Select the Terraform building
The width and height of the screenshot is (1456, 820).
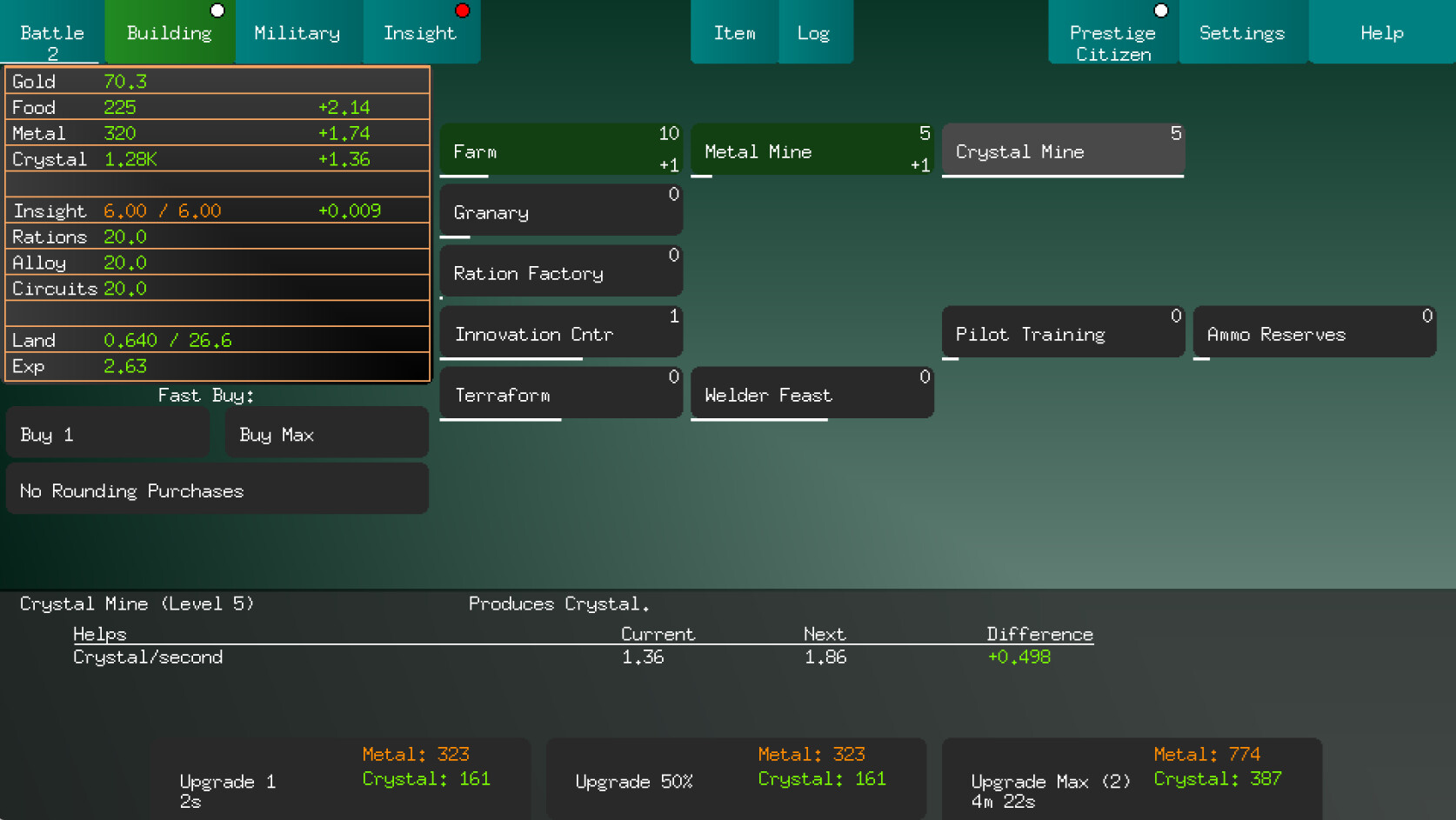pos(560,394)
